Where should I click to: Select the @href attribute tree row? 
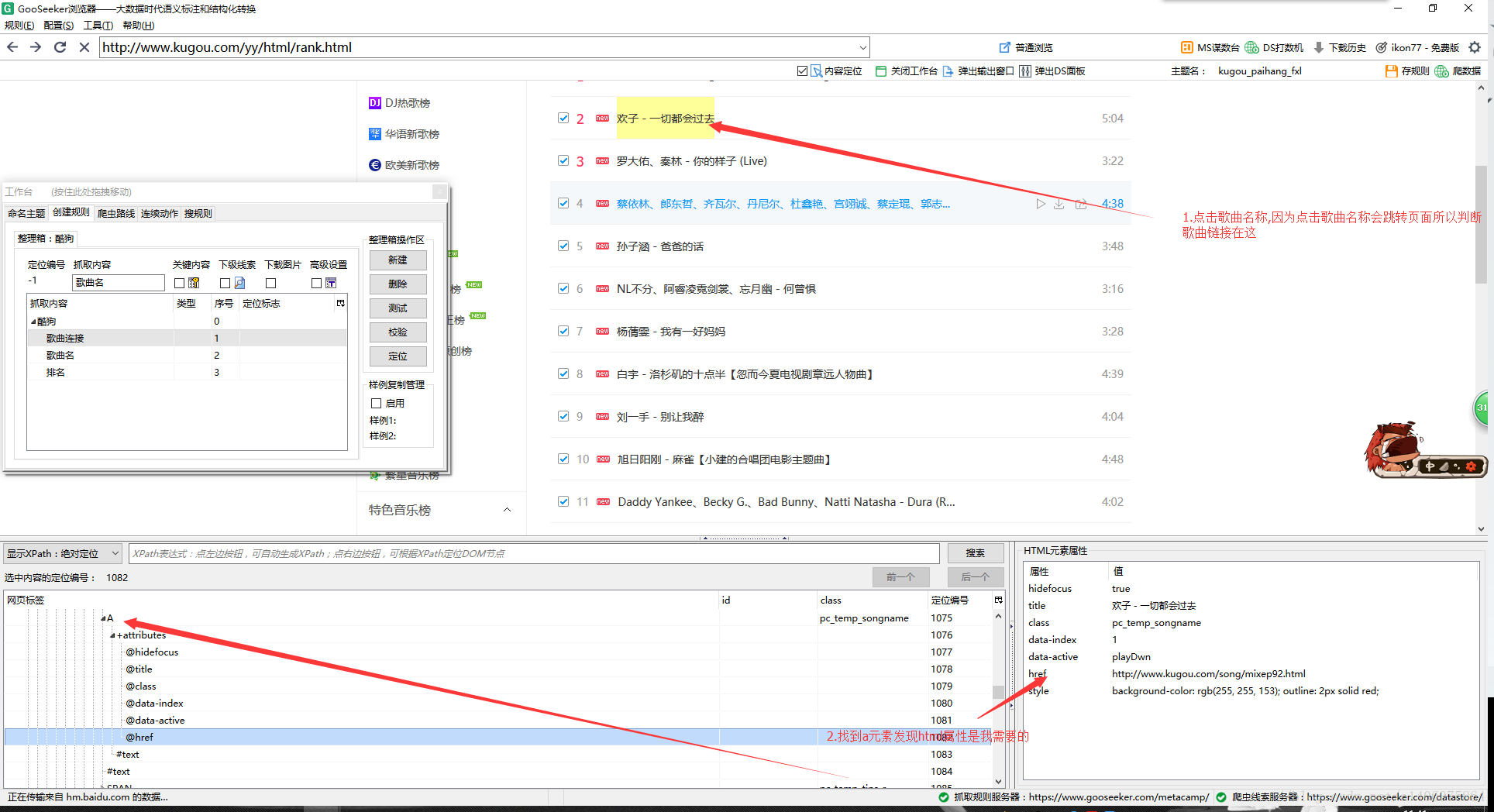point(497,737)
